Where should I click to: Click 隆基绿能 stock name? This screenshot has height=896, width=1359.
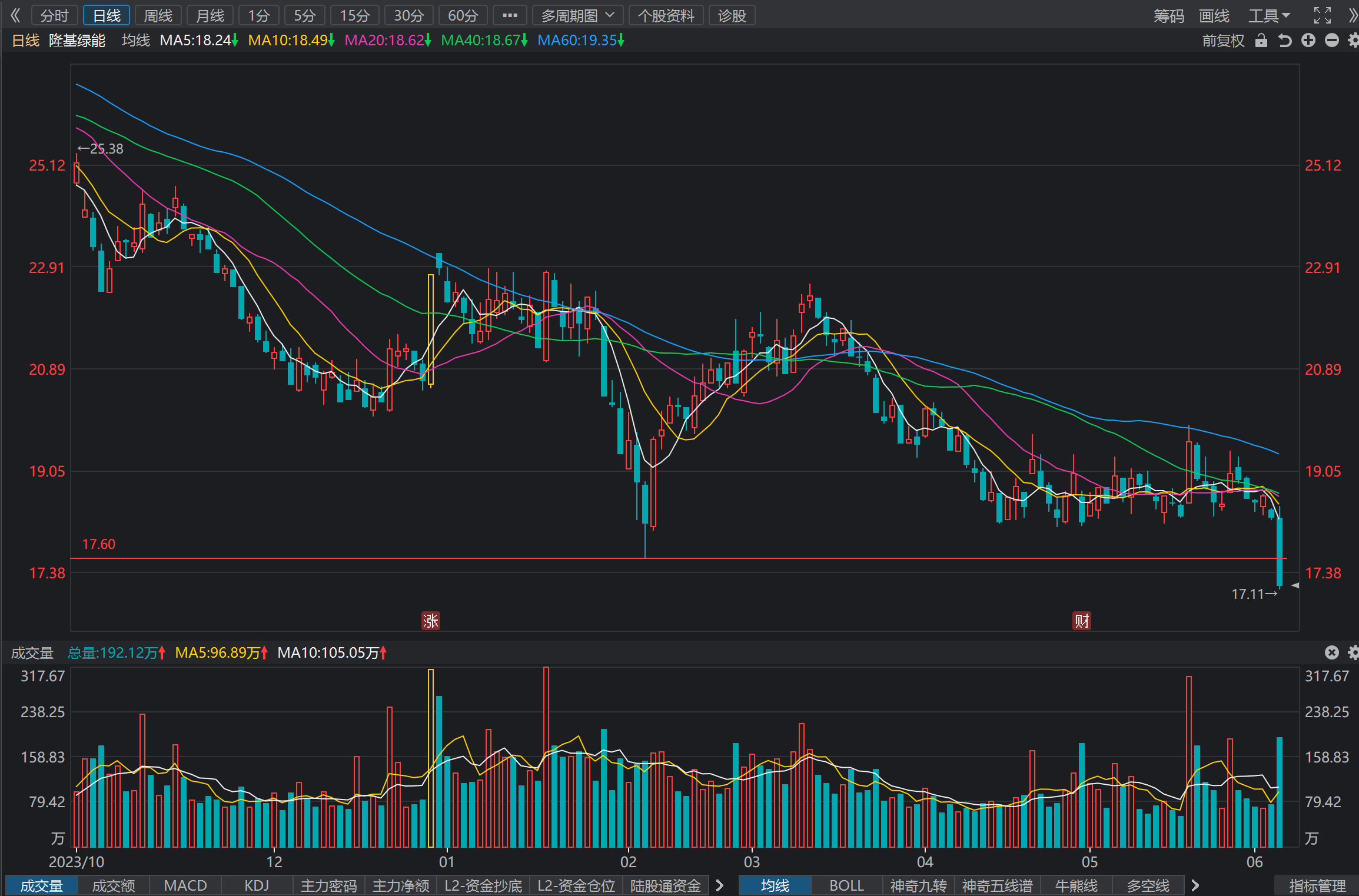pyautogui.click(x=77, y=40)
